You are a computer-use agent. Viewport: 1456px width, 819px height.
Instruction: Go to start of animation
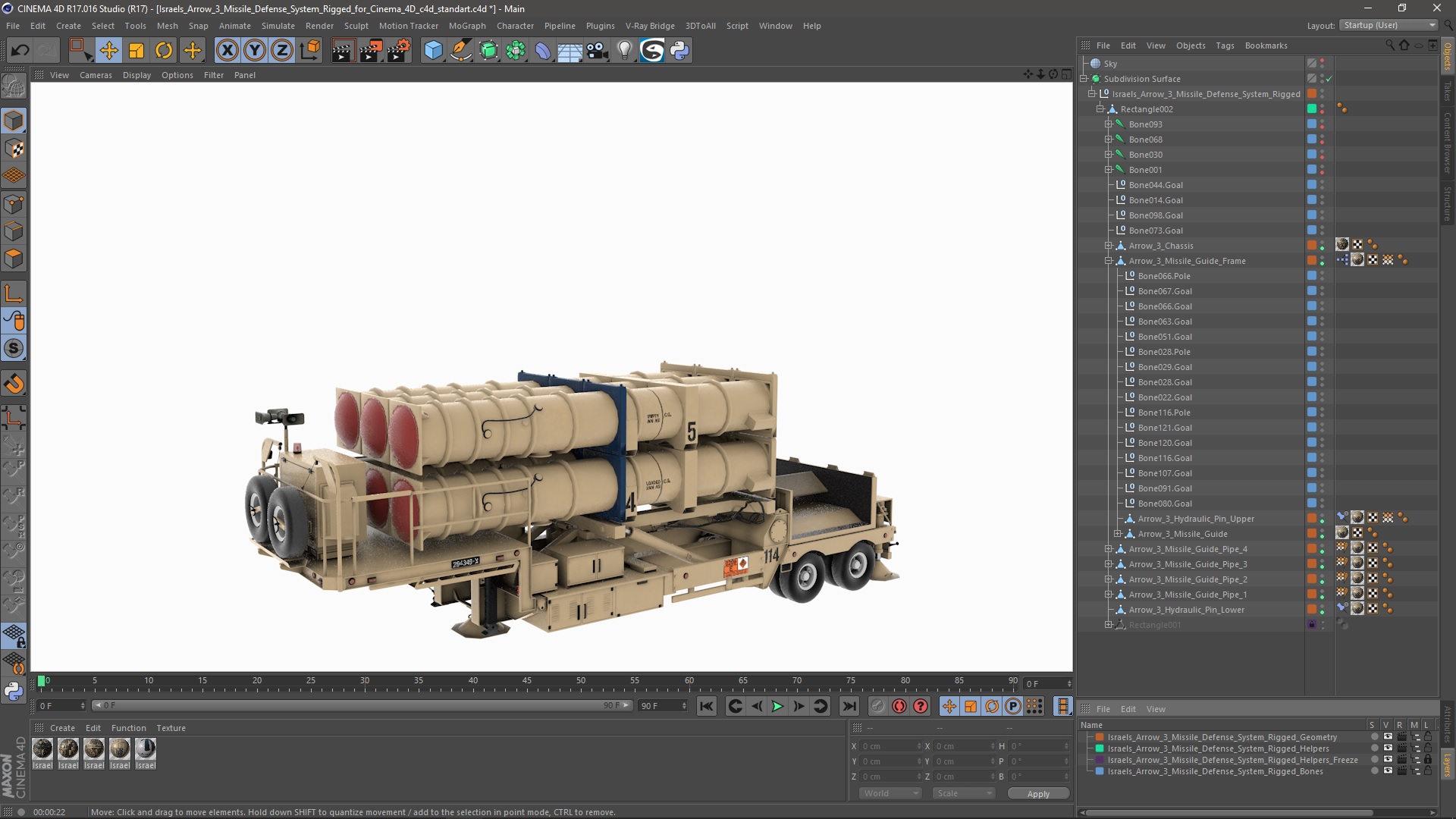click(x=706, y=706)
